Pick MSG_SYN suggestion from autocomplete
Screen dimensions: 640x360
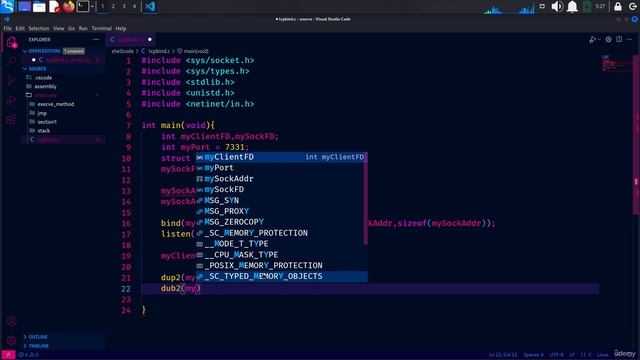tap(279, 200)
